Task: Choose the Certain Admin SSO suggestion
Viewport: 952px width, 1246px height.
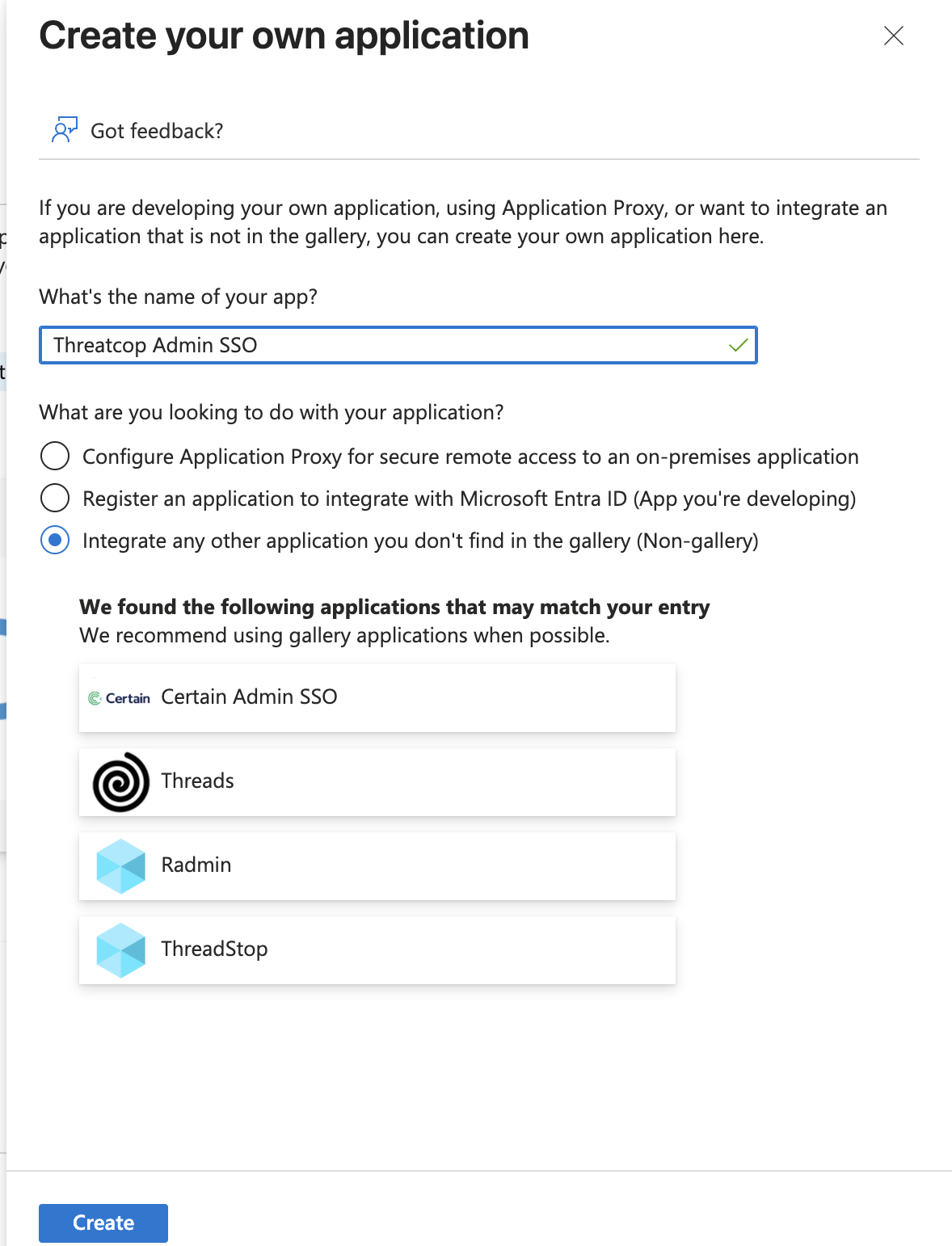Action: click(377, 698)
